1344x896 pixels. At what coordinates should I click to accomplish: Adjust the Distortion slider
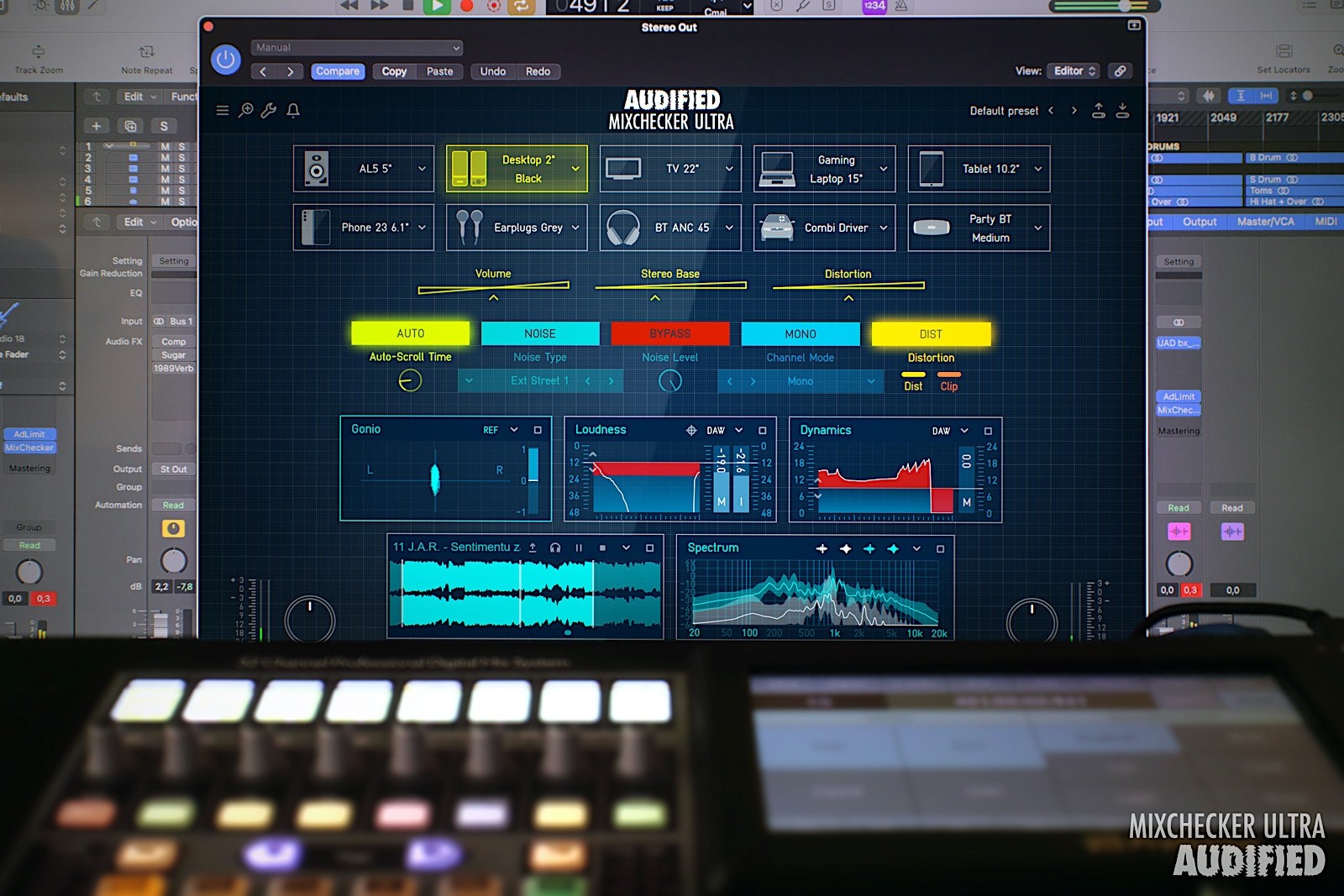click(848, 286)
